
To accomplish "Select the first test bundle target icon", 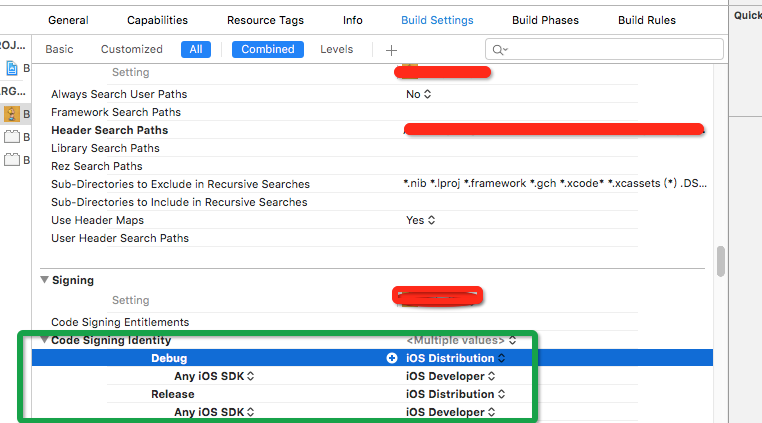I will pyautogui.click(x=12, y=137).
